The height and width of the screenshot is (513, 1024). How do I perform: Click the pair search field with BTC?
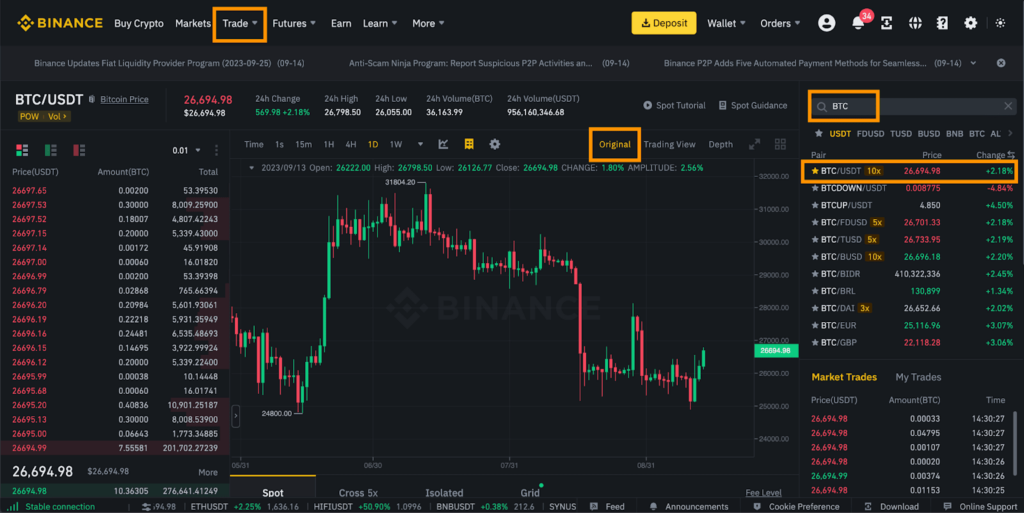[912, 106]
